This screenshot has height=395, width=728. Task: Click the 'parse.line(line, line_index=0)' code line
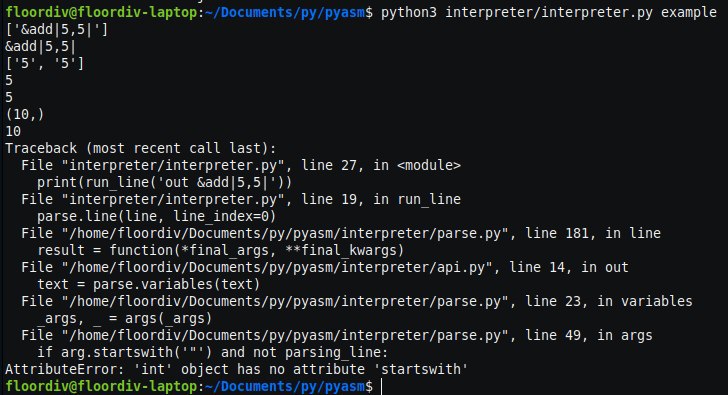pyautogui.click(x=156, y=216)
